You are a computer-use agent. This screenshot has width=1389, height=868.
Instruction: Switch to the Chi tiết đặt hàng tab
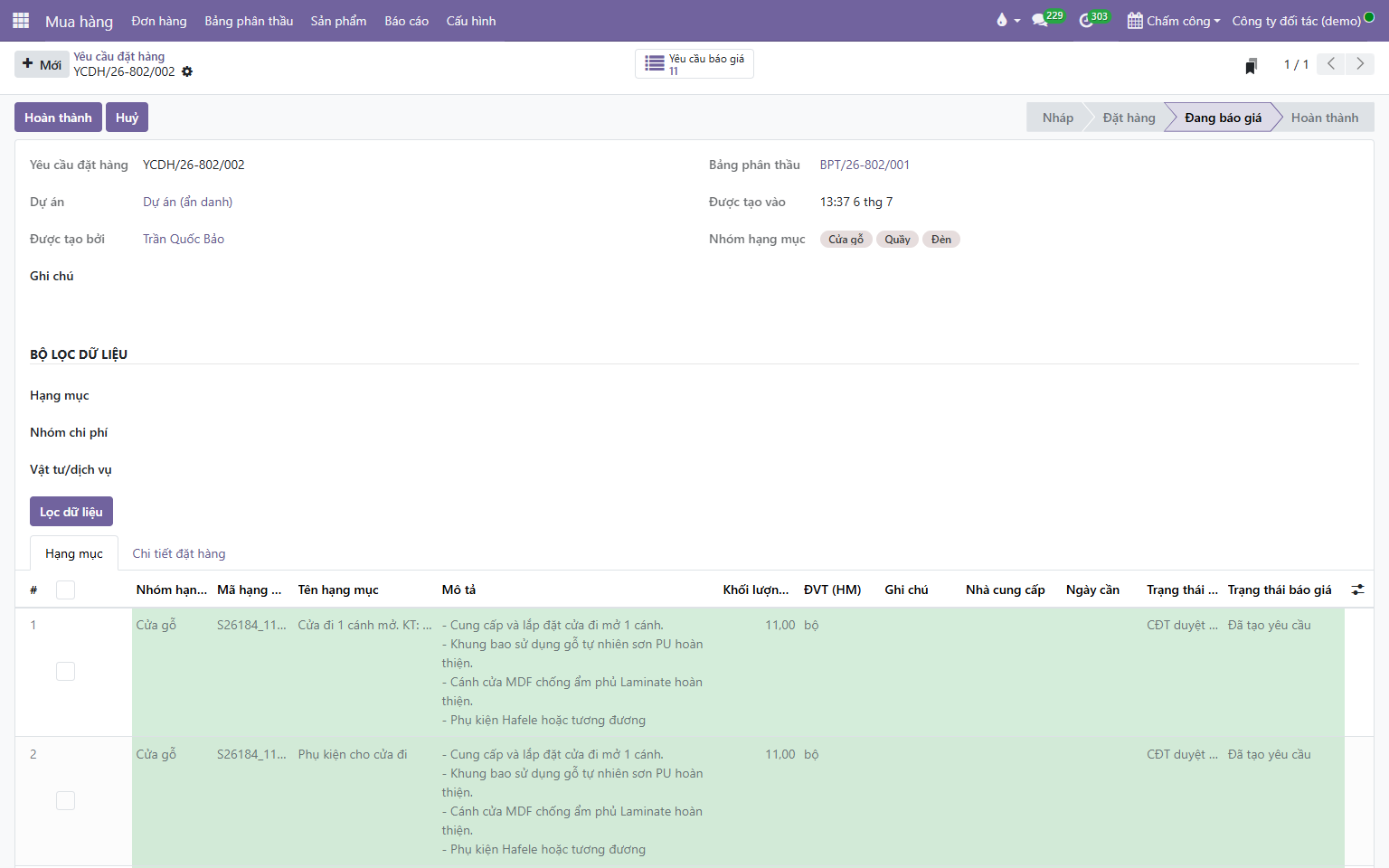click(179, 553)
